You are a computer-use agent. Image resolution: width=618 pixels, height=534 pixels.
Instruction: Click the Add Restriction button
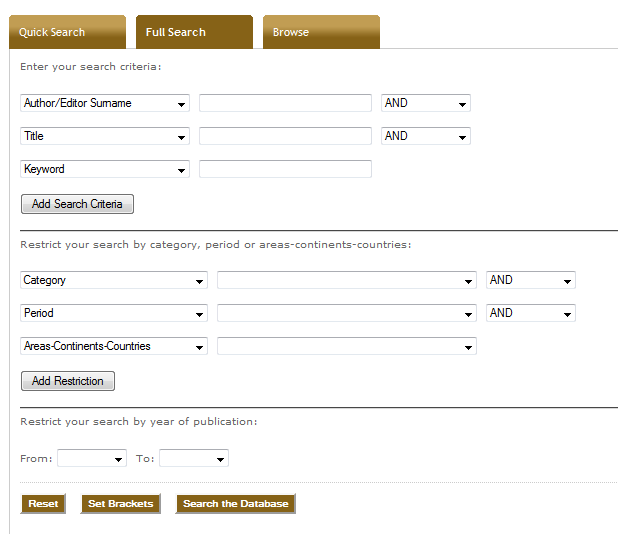(x=68, y=381)
